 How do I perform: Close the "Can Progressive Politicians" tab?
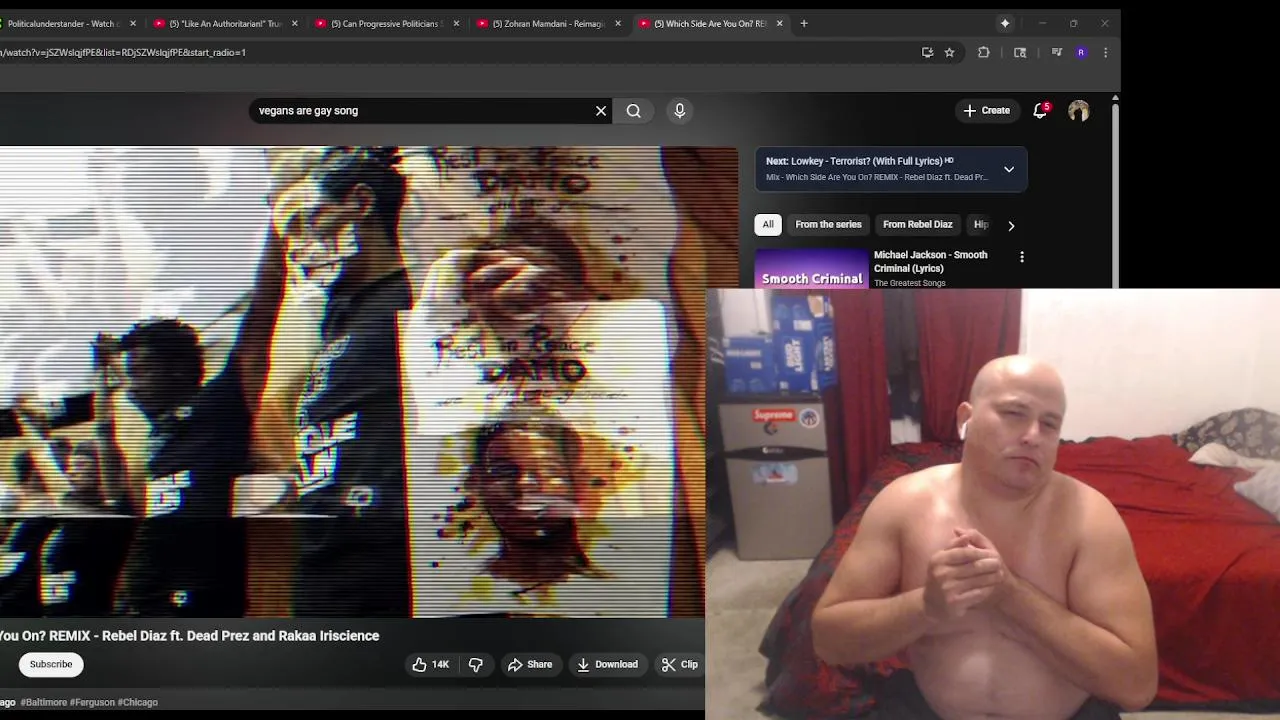point(457,23)
